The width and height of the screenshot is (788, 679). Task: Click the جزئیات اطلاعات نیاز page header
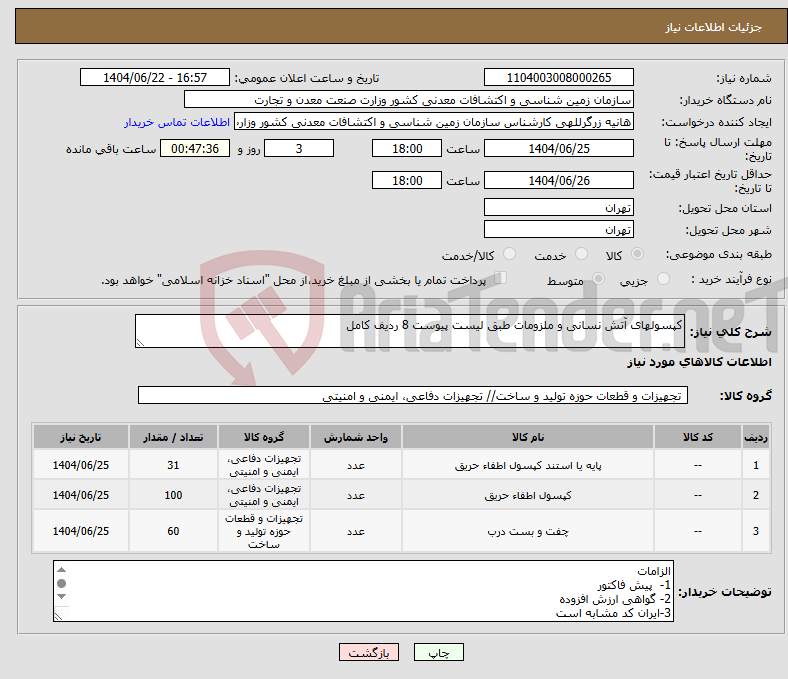pos(714,27)
